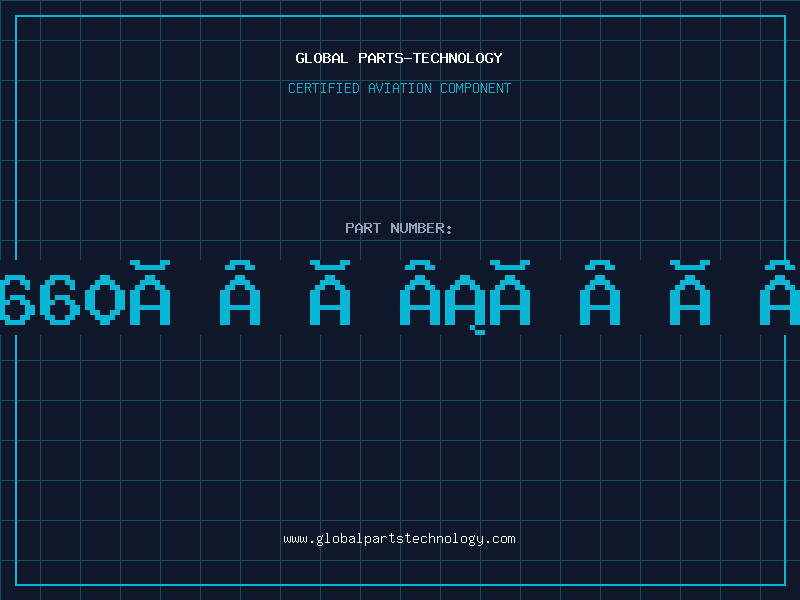The width and height of the screenshot is (800, 600).
Task: Select the CERTIFIED AVIATION COMPONENT subtitle
Action: pos(399,88)
